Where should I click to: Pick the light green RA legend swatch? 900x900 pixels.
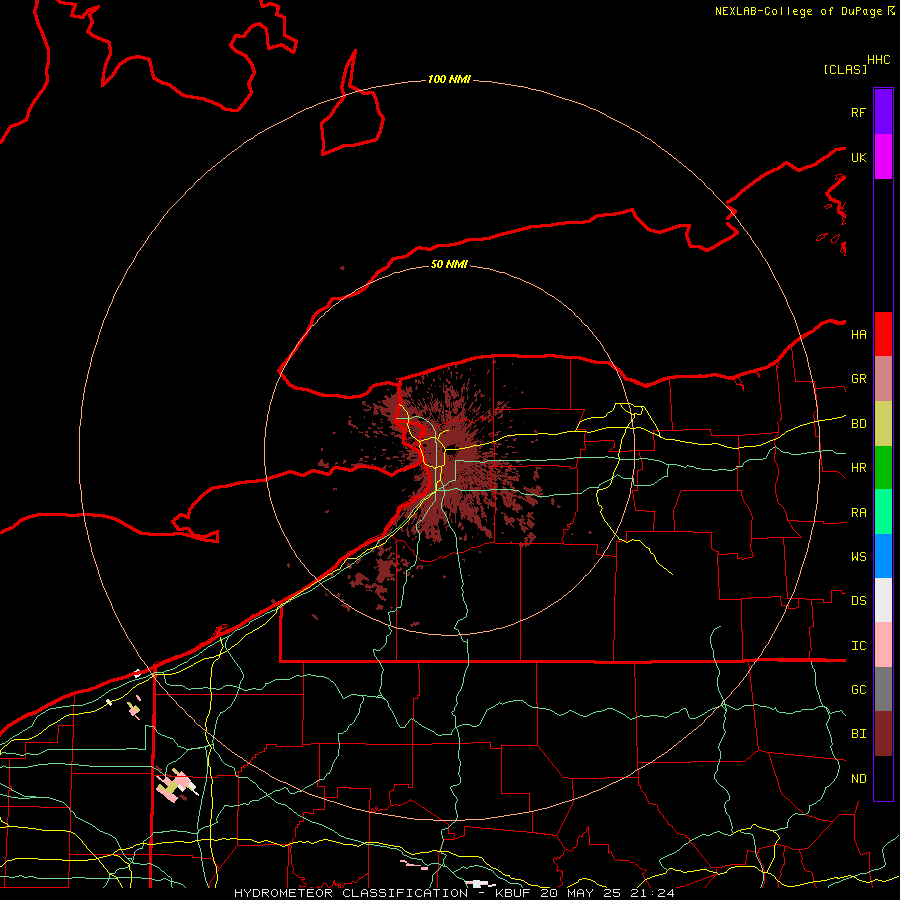[883, 512]
